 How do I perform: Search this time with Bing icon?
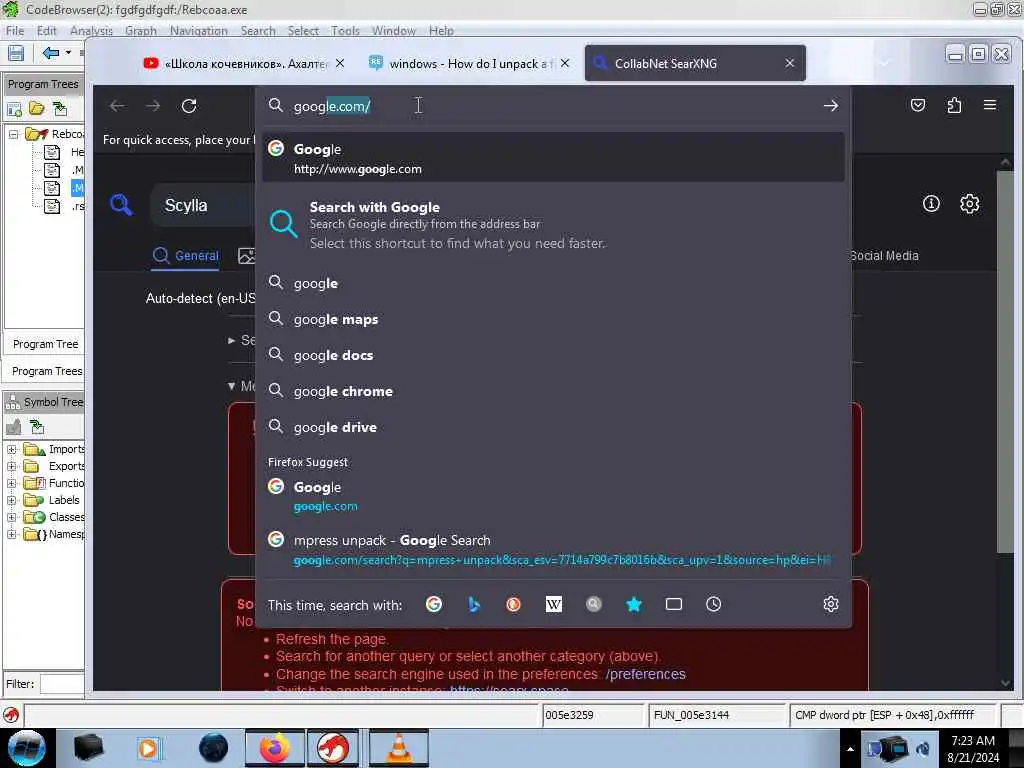[x=473, y=604]
